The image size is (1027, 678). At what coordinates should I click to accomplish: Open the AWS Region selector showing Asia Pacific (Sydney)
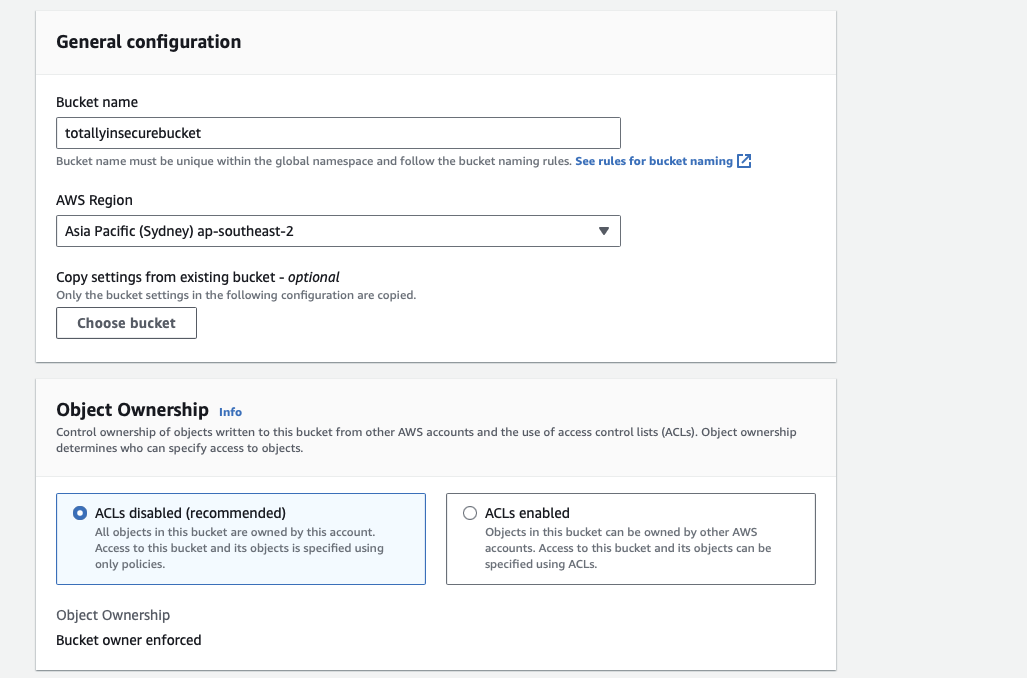[x=338, y=231]
